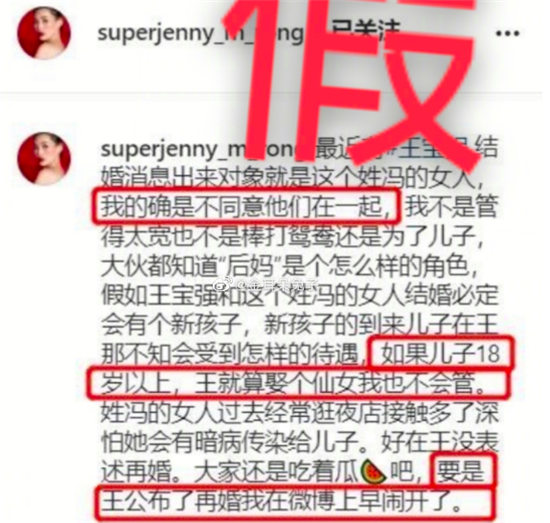Tap the profile avatar in the post header
The height and width of the screenshot is (523, 550).
click(44, 33)
